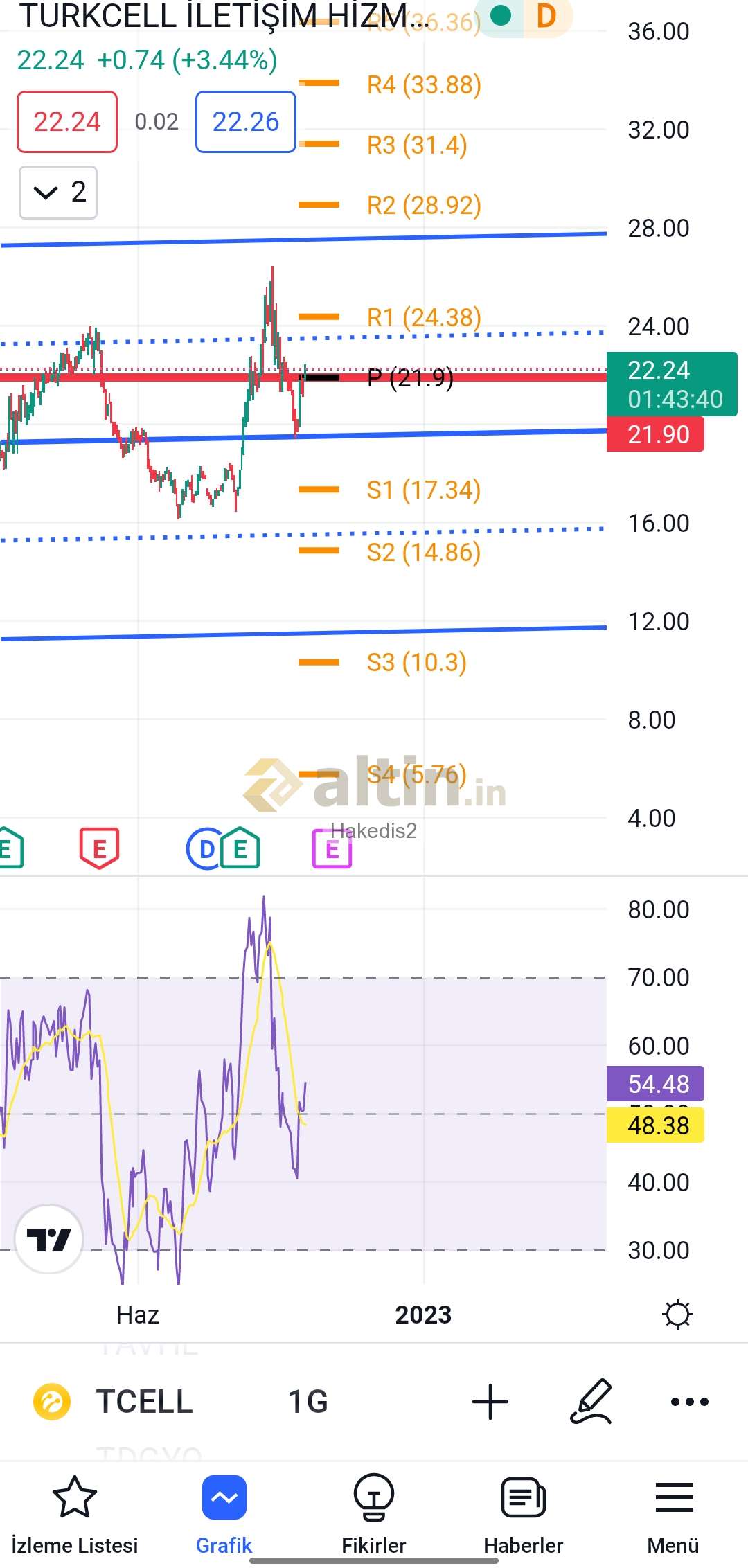Tap the 36.00 price scale value
Viewport: 748px width, 1568px height.
(x=659, y=31)
